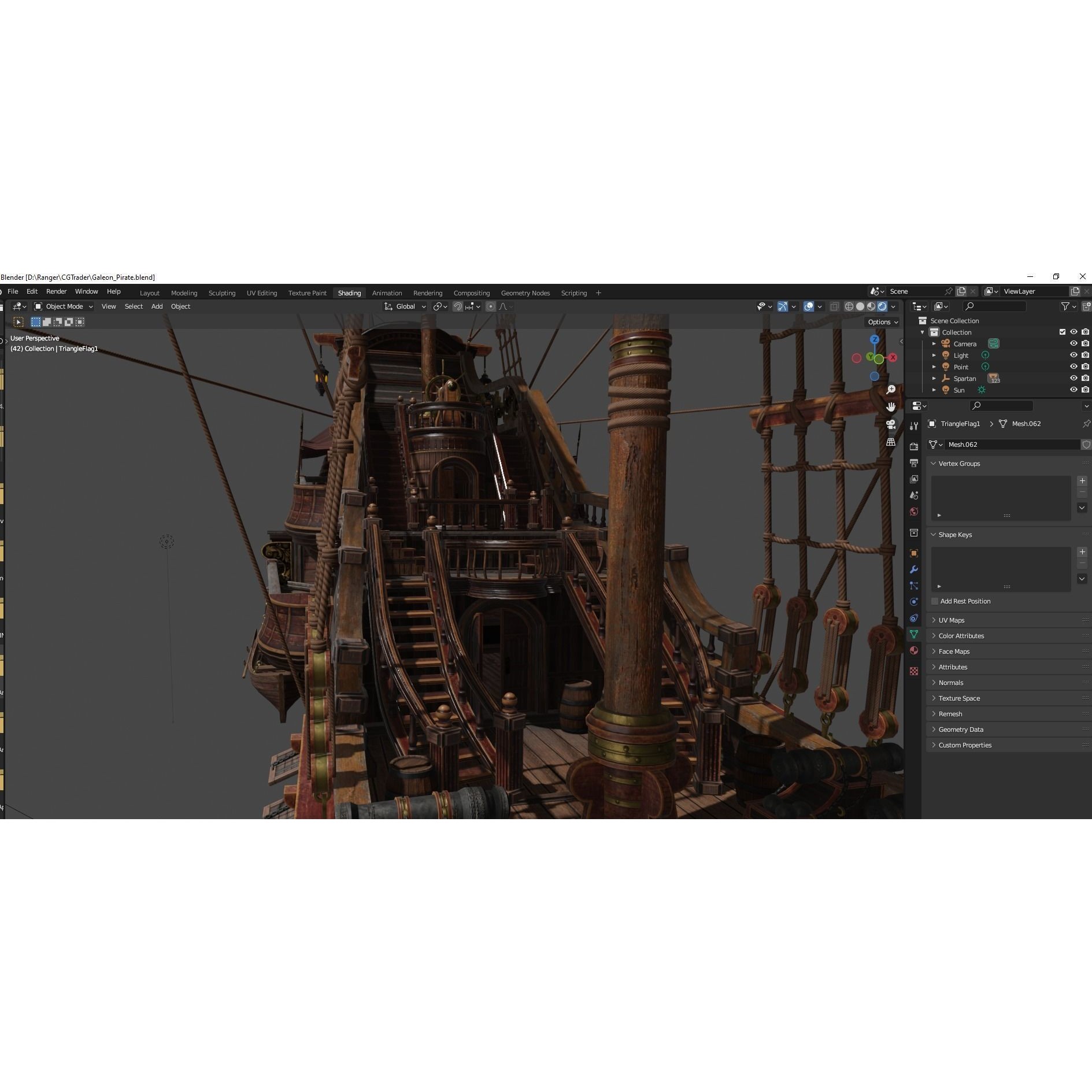The height and width of the screenshot is (1092, 1092).
Task: Open the Render menu
Action: 56,291
